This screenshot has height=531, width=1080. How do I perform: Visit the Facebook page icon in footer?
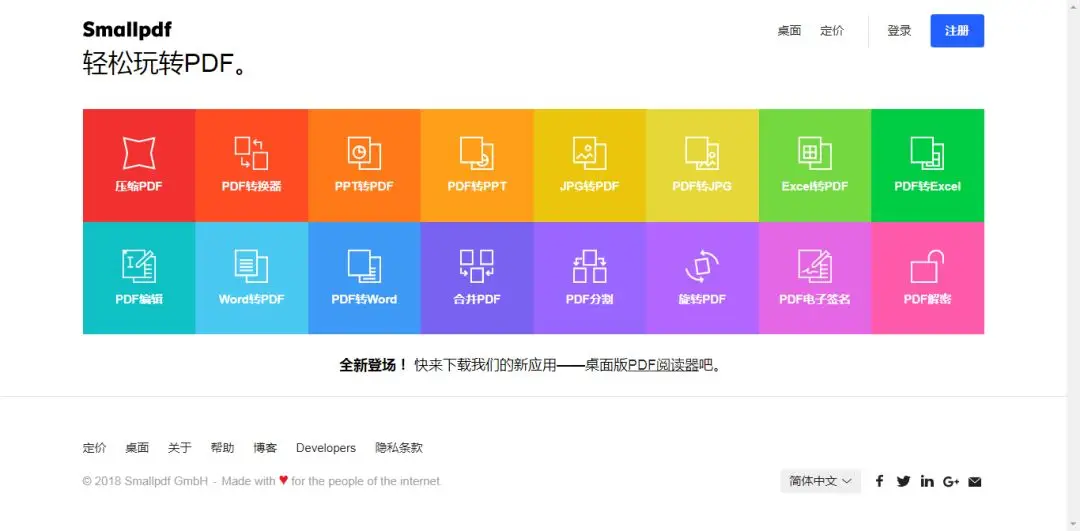[880, 481]
